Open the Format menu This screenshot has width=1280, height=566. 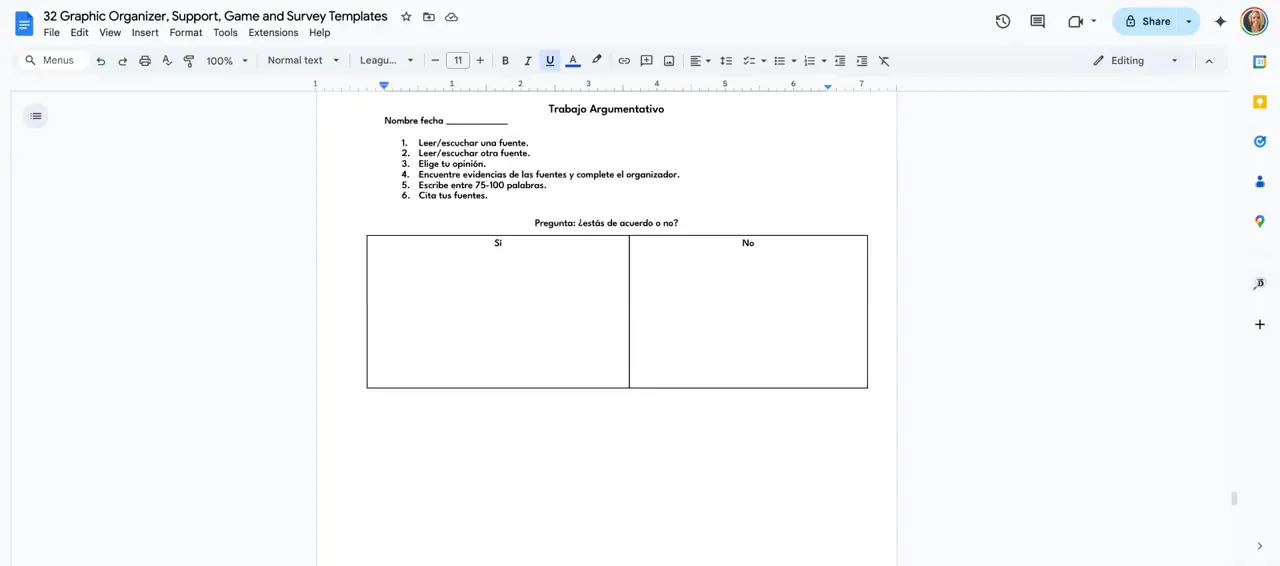[x=186, y=33]
